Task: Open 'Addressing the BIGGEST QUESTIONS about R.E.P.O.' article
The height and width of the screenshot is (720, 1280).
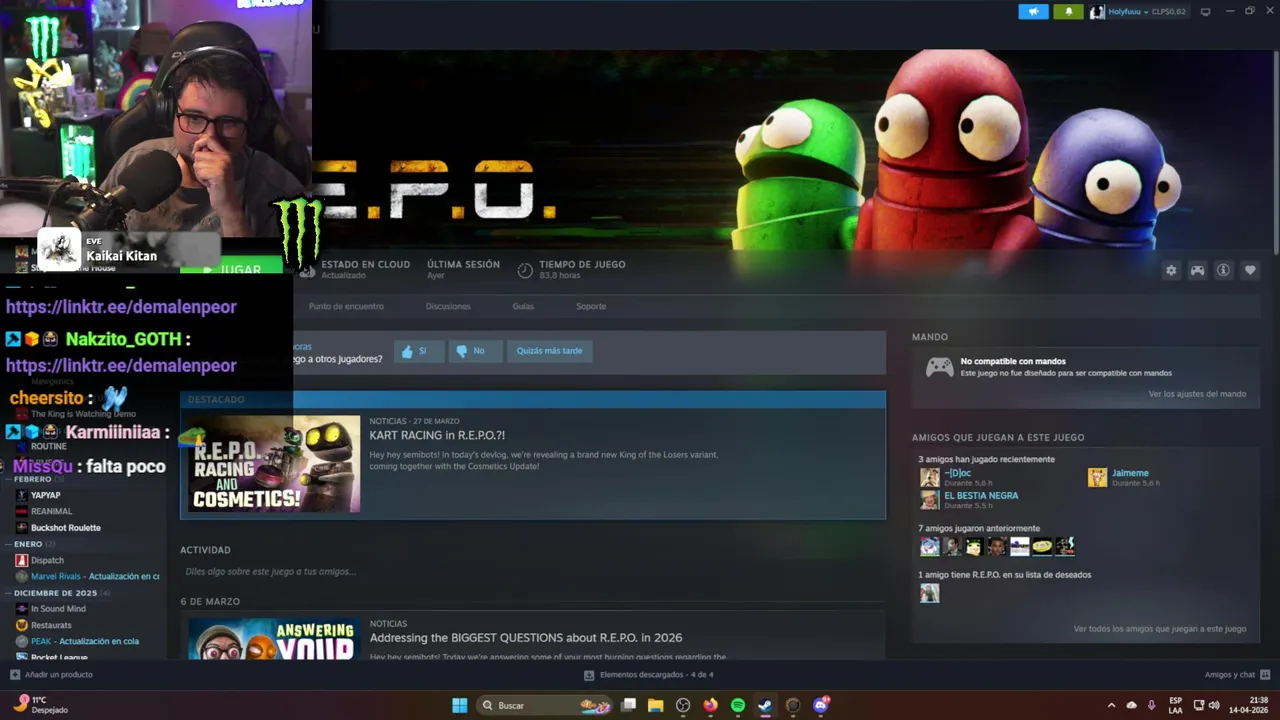Action: [526, 638]
